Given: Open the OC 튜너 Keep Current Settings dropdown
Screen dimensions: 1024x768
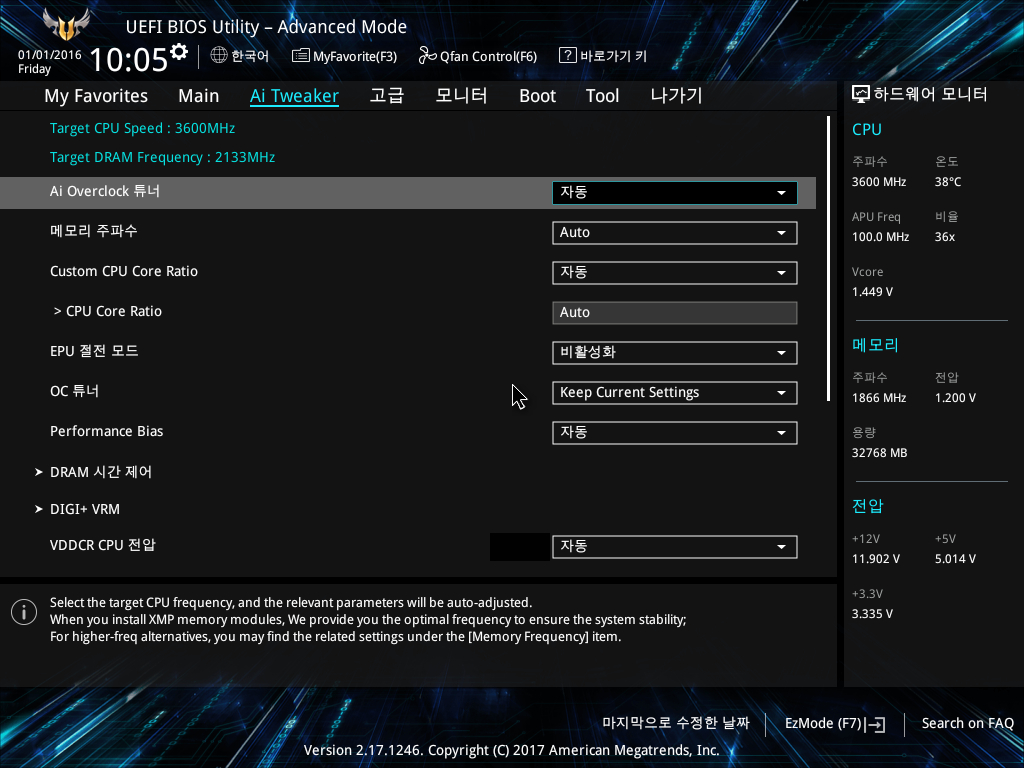Looking at the screenshot, I should pyautogui.click(x=675, y=392).
